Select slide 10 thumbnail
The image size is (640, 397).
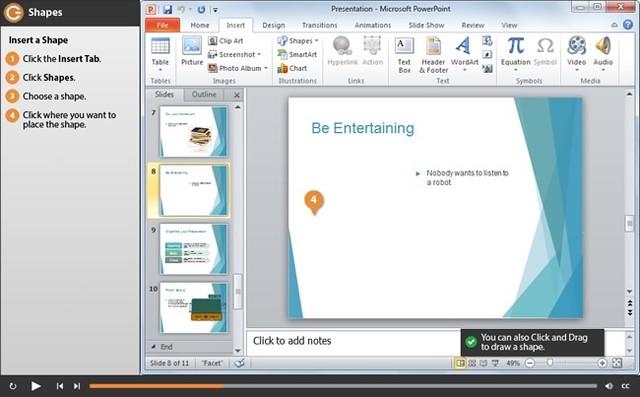coord(193,308)
